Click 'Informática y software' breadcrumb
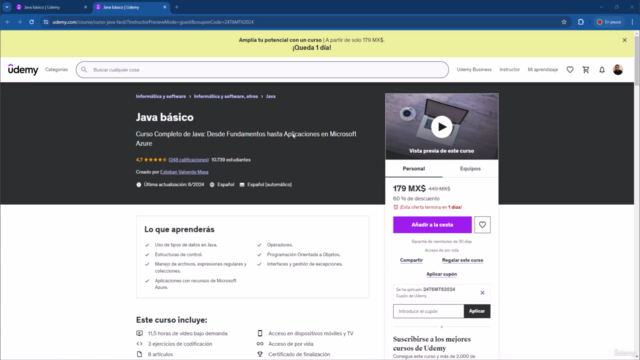The image size is (640, 360). 161,97
